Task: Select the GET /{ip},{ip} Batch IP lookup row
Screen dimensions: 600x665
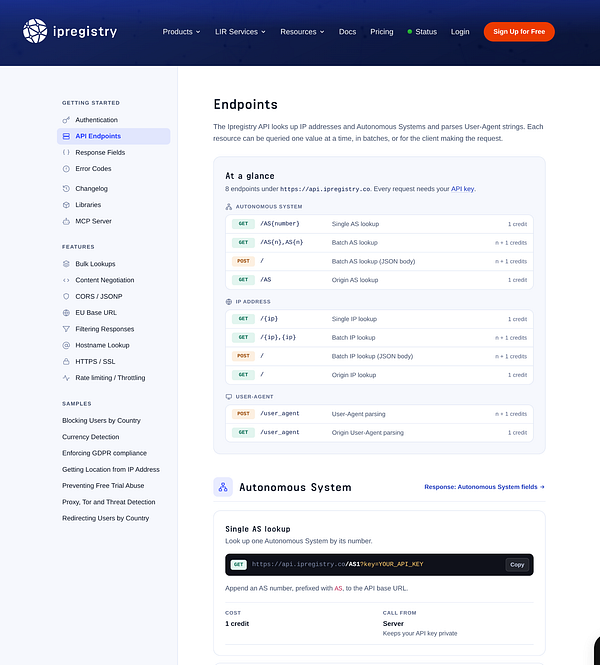Action: click(379, 338)
